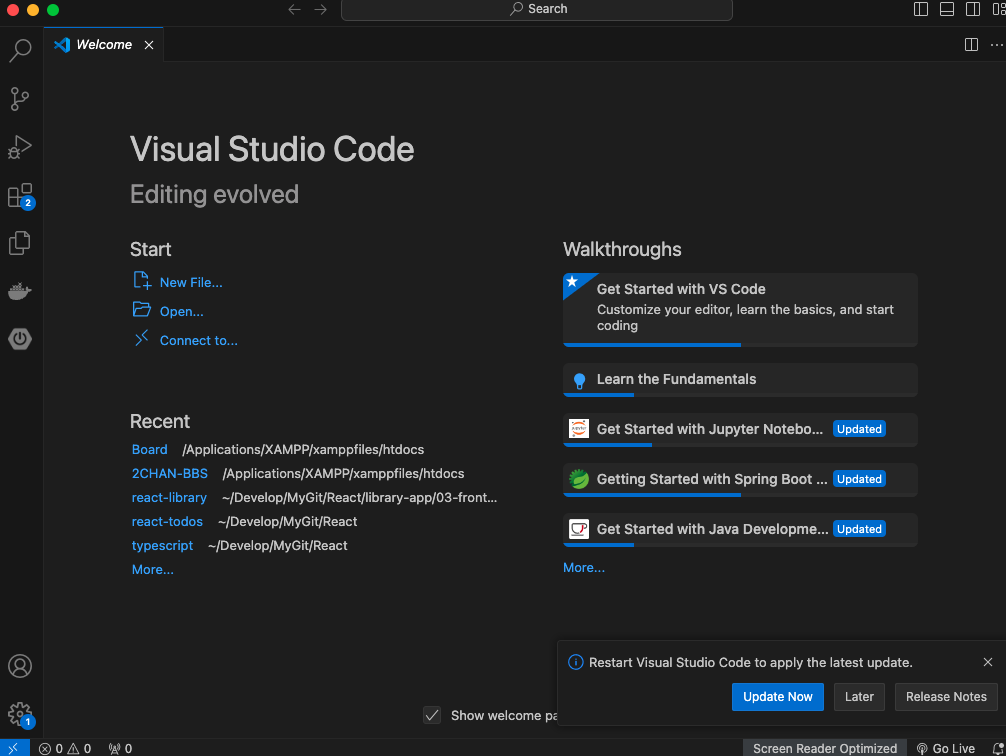Screen dimensions: 1006x756
Task: Click the Connect to remote icon
Action: (142, 338)
